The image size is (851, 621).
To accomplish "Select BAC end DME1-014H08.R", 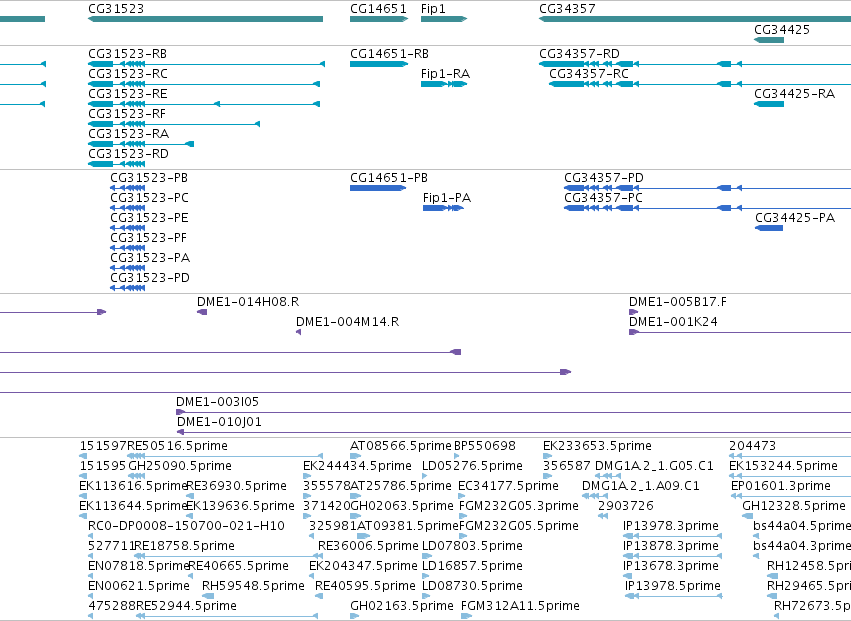I will click(248, 302).
